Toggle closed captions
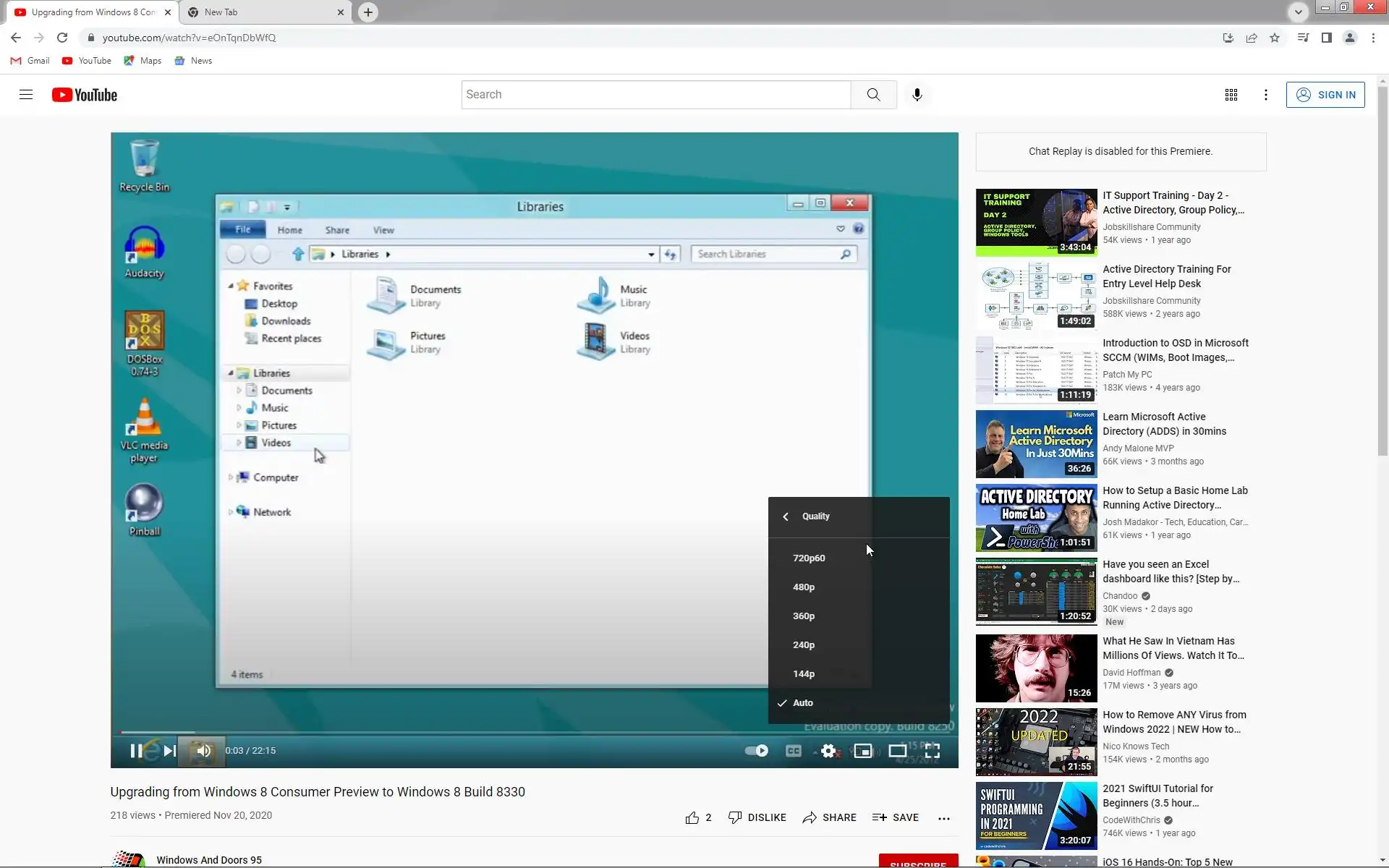Image resolution: width=1389 pixels, height=868 pixels. (x=794, y=751)
